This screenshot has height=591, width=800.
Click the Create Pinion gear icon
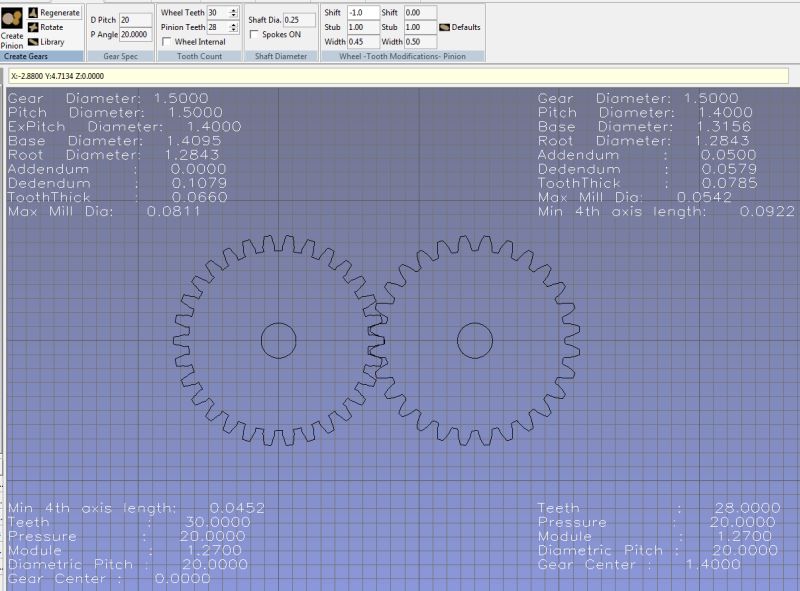pyautogui.click(x=12, y=19)
